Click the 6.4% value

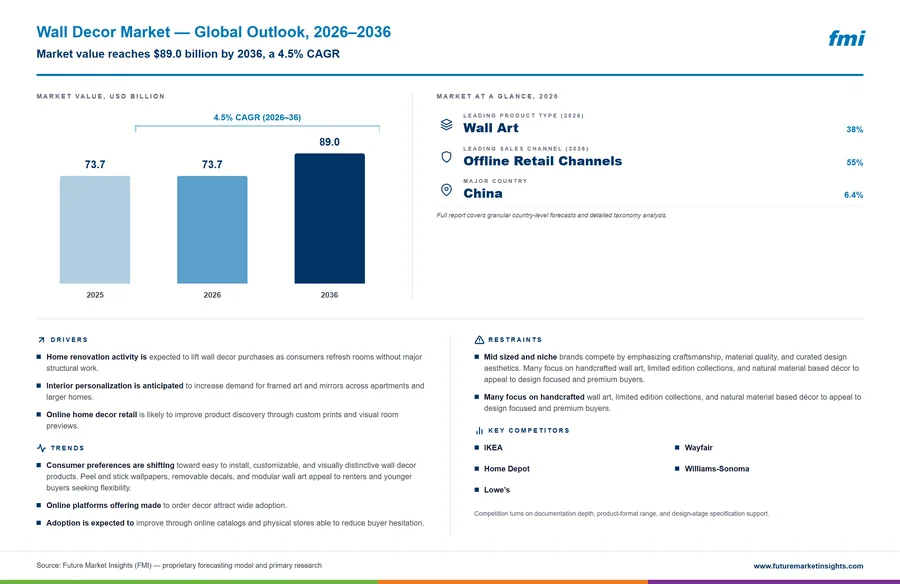click(x=854, y=195)
